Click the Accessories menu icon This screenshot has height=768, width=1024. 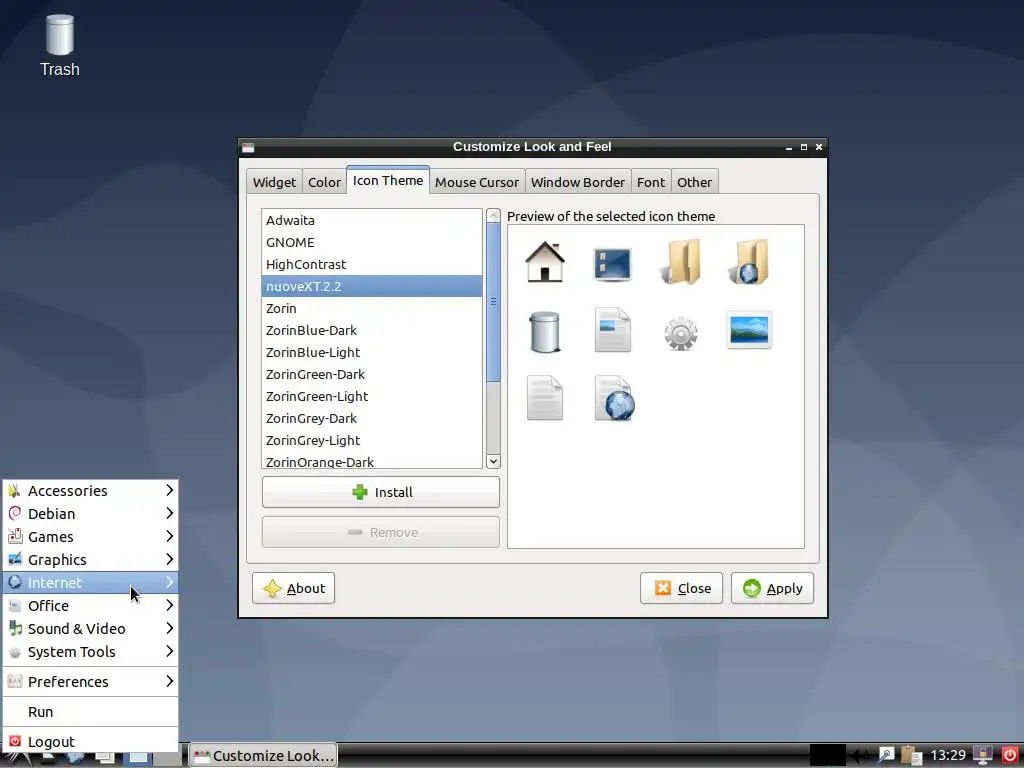14,490
